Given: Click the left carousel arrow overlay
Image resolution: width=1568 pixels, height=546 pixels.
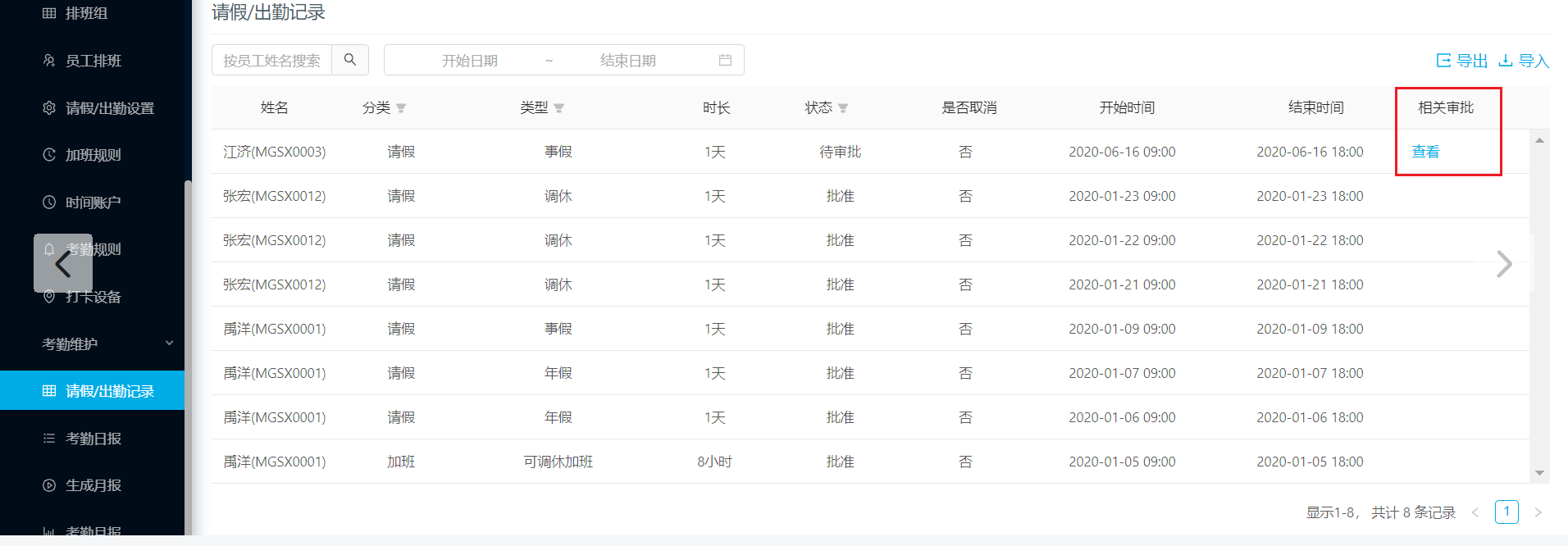Looking at the screenshot, I should click(63, 263).
